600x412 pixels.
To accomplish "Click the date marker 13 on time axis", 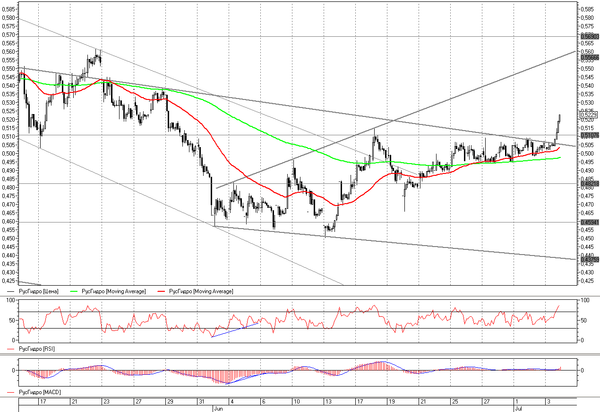I will tap(328, 402).
